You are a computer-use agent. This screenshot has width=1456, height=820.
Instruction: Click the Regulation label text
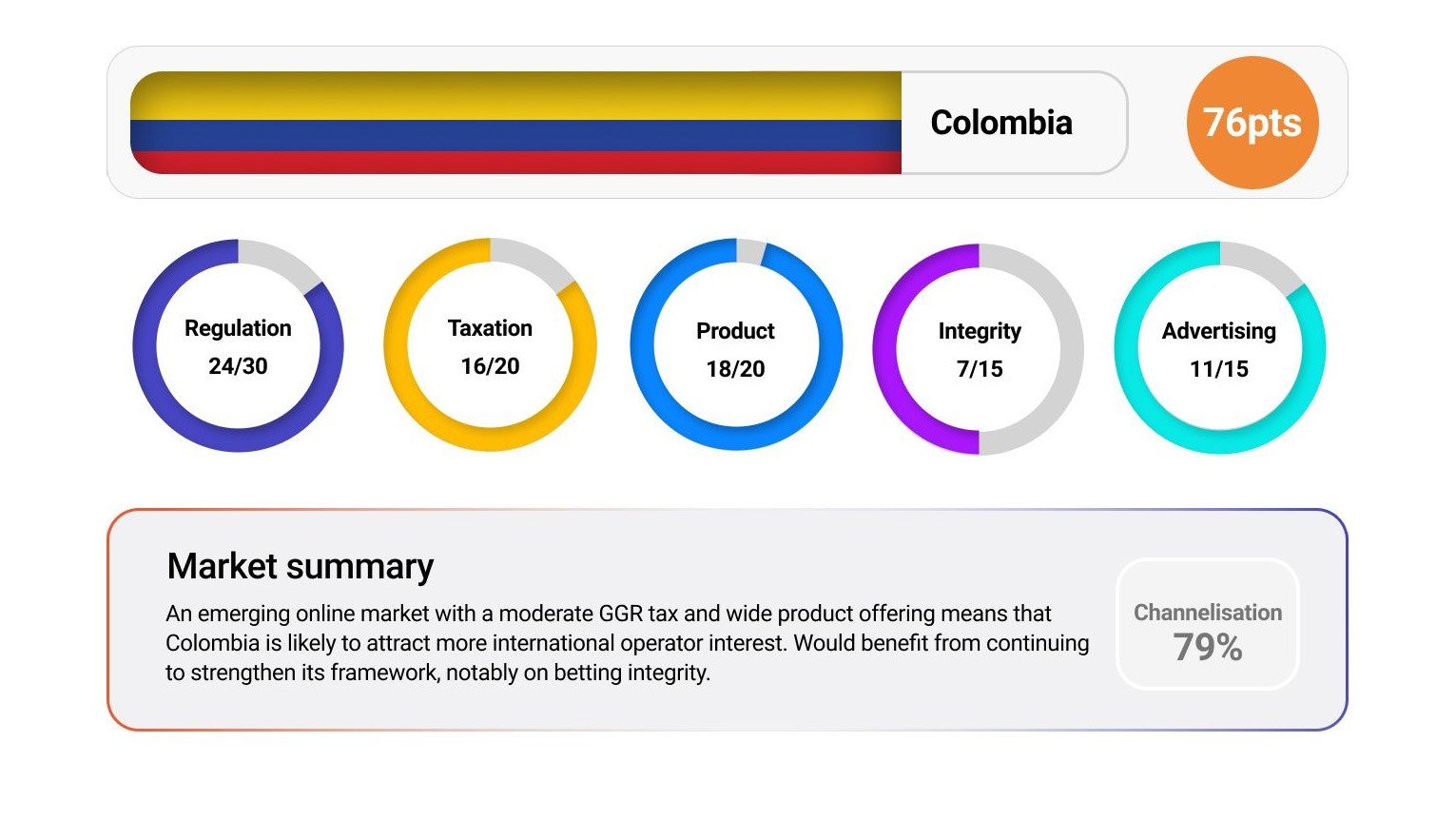pyautogui.click(x=238, y=328)
